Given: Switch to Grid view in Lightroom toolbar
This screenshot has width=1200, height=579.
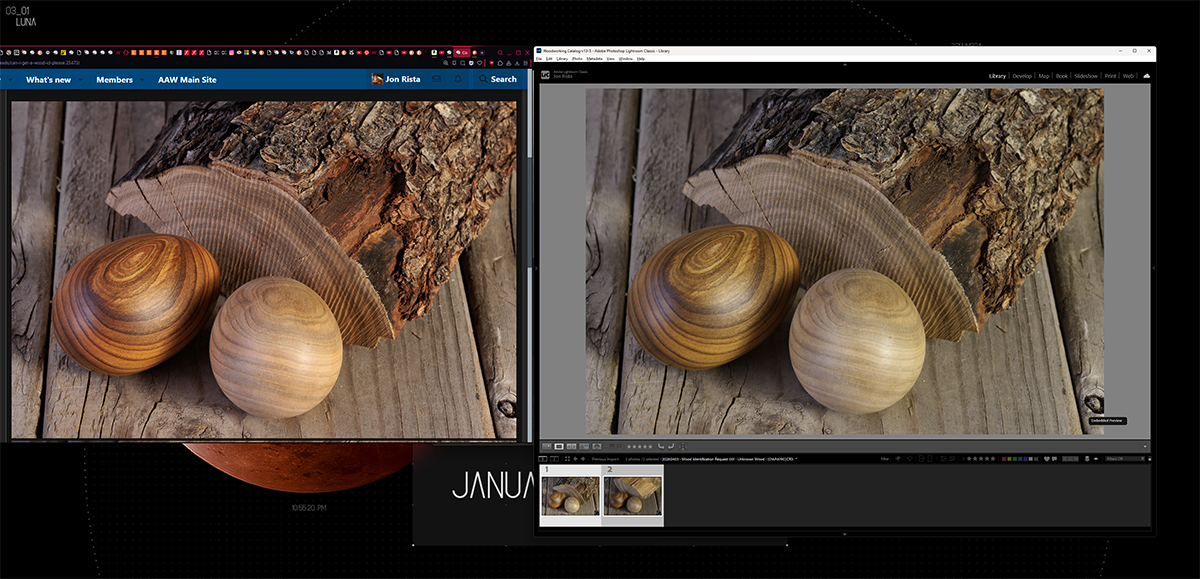Looking at the screenshot, I should (x=546, y=447).
